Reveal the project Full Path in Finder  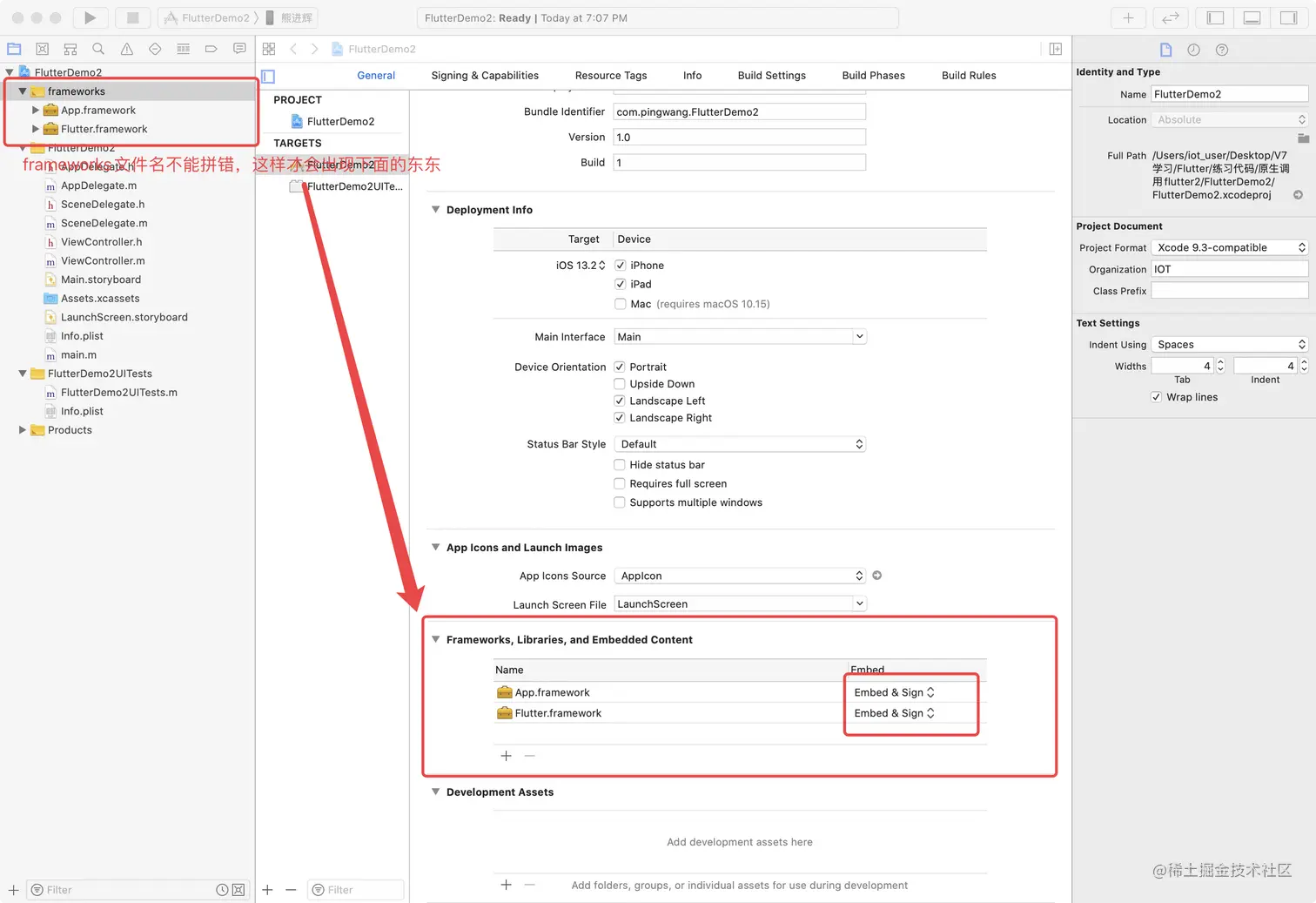[1298, 195]
